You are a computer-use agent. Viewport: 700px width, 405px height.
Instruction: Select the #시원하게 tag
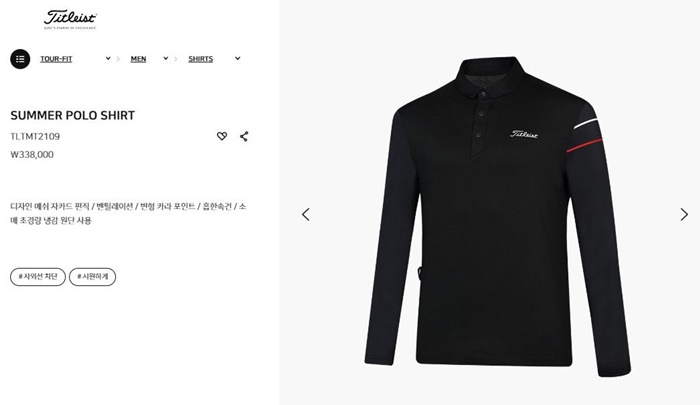click(92, 277)
